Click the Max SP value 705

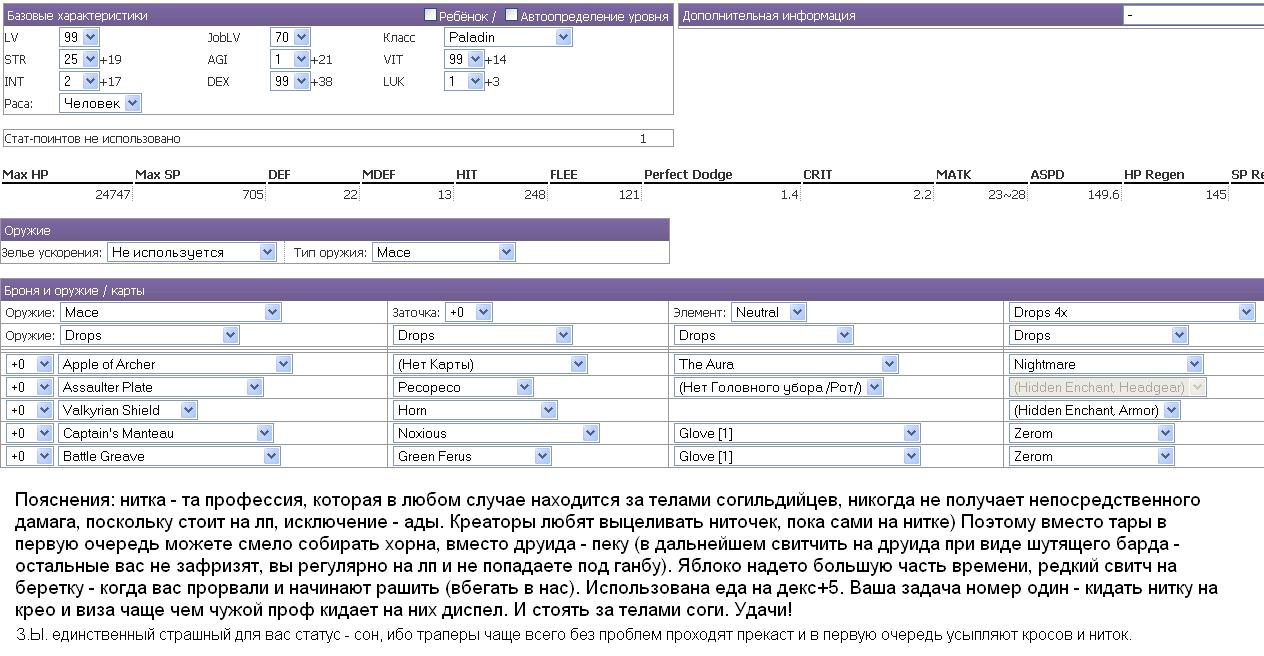coord(253,195)
